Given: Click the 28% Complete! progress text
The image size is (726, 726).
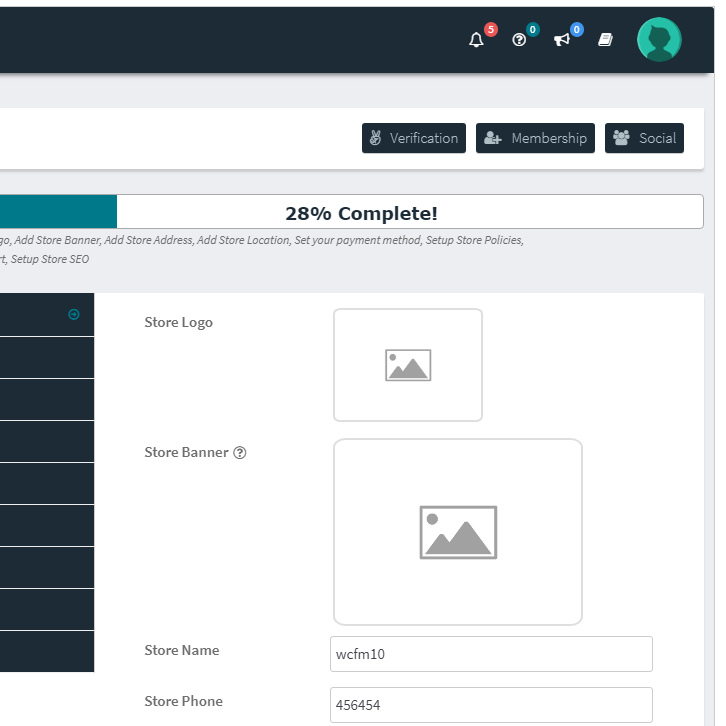Looking at the screenshot, I should (361, 213).
